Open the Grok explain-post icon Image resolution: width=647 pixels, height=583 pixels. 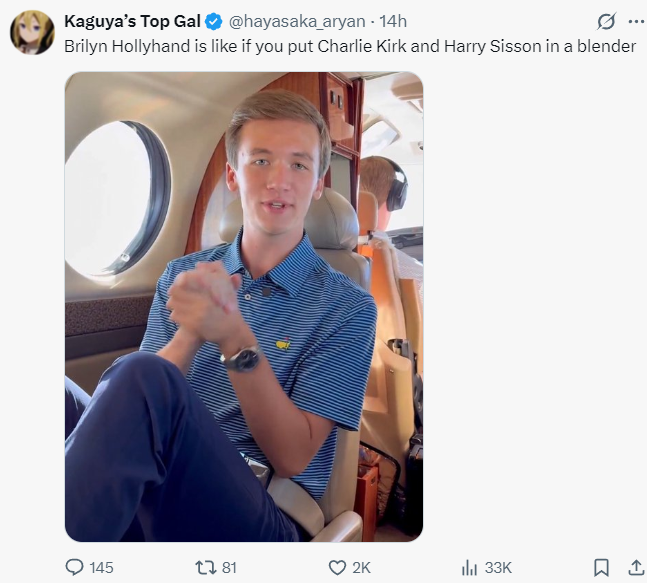605,21
